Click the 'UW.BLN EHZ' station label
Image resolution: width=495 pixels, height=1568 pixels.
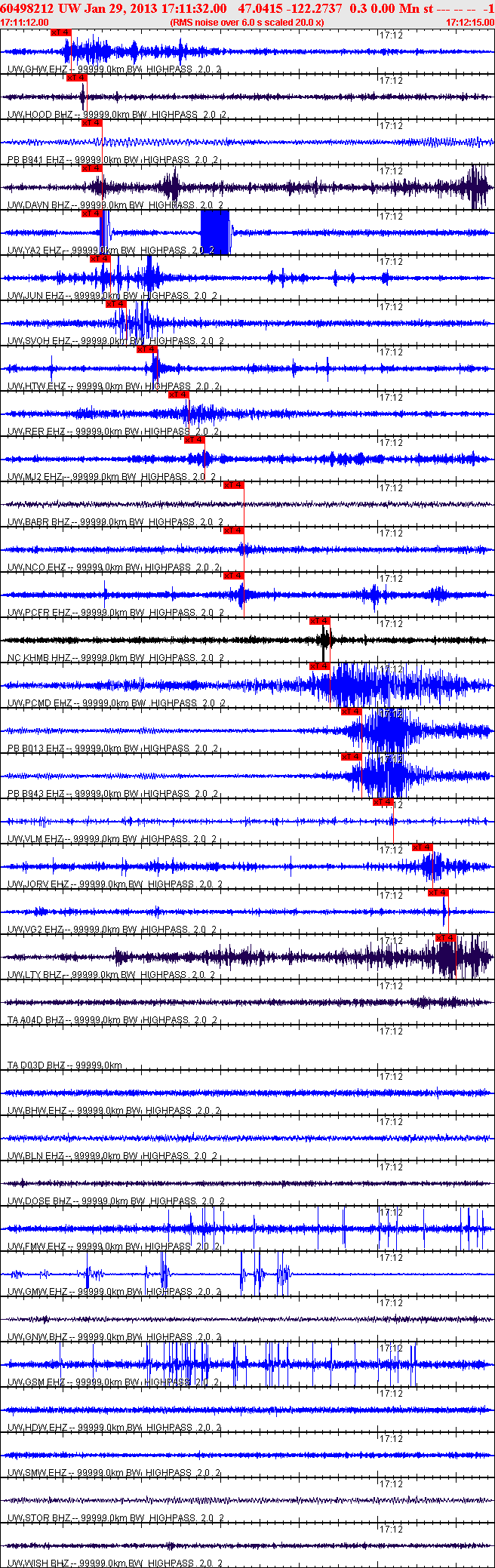[36, 1156]
